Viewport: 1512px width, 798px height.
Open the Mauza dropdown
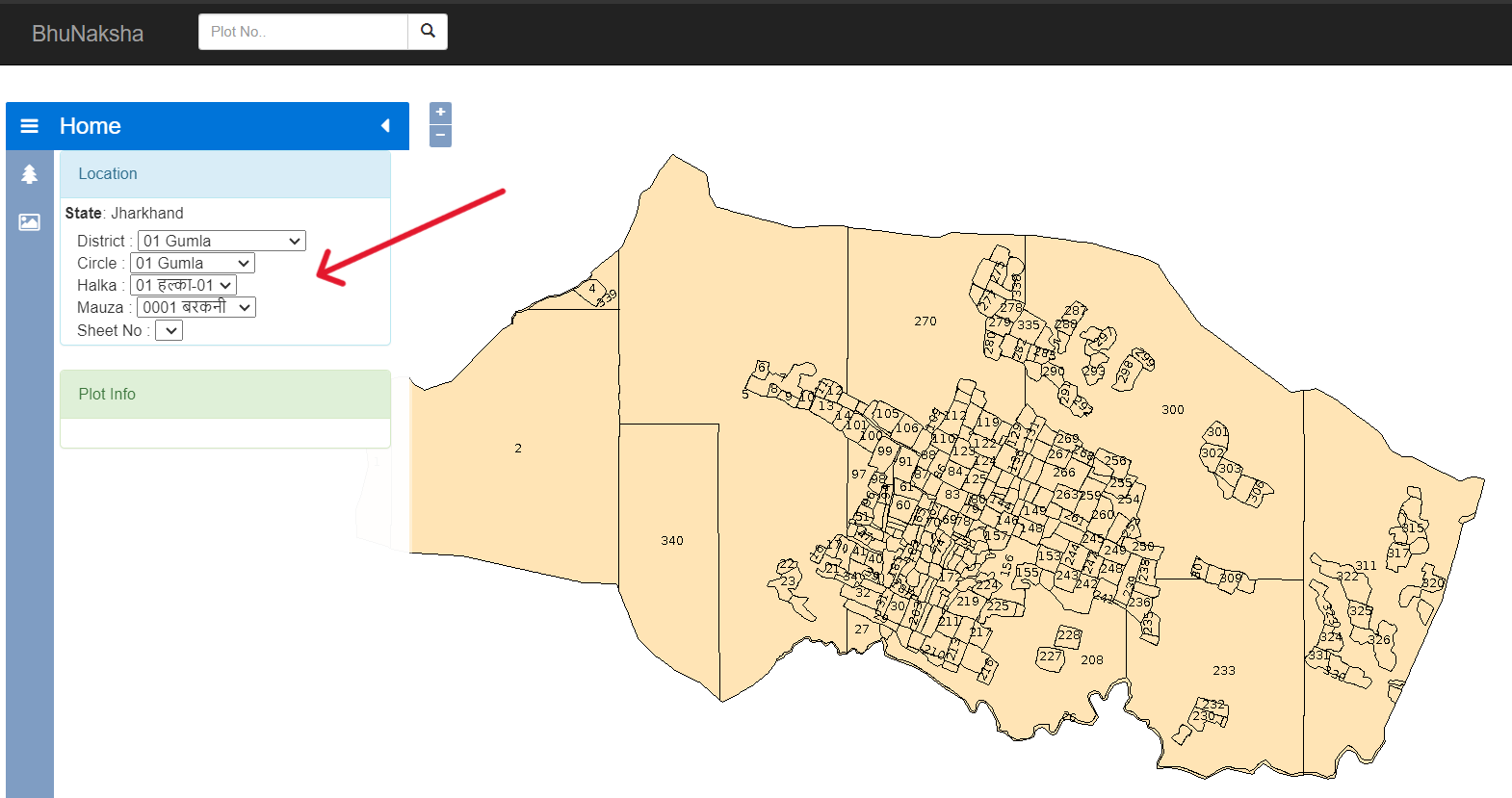pos(196,307)
